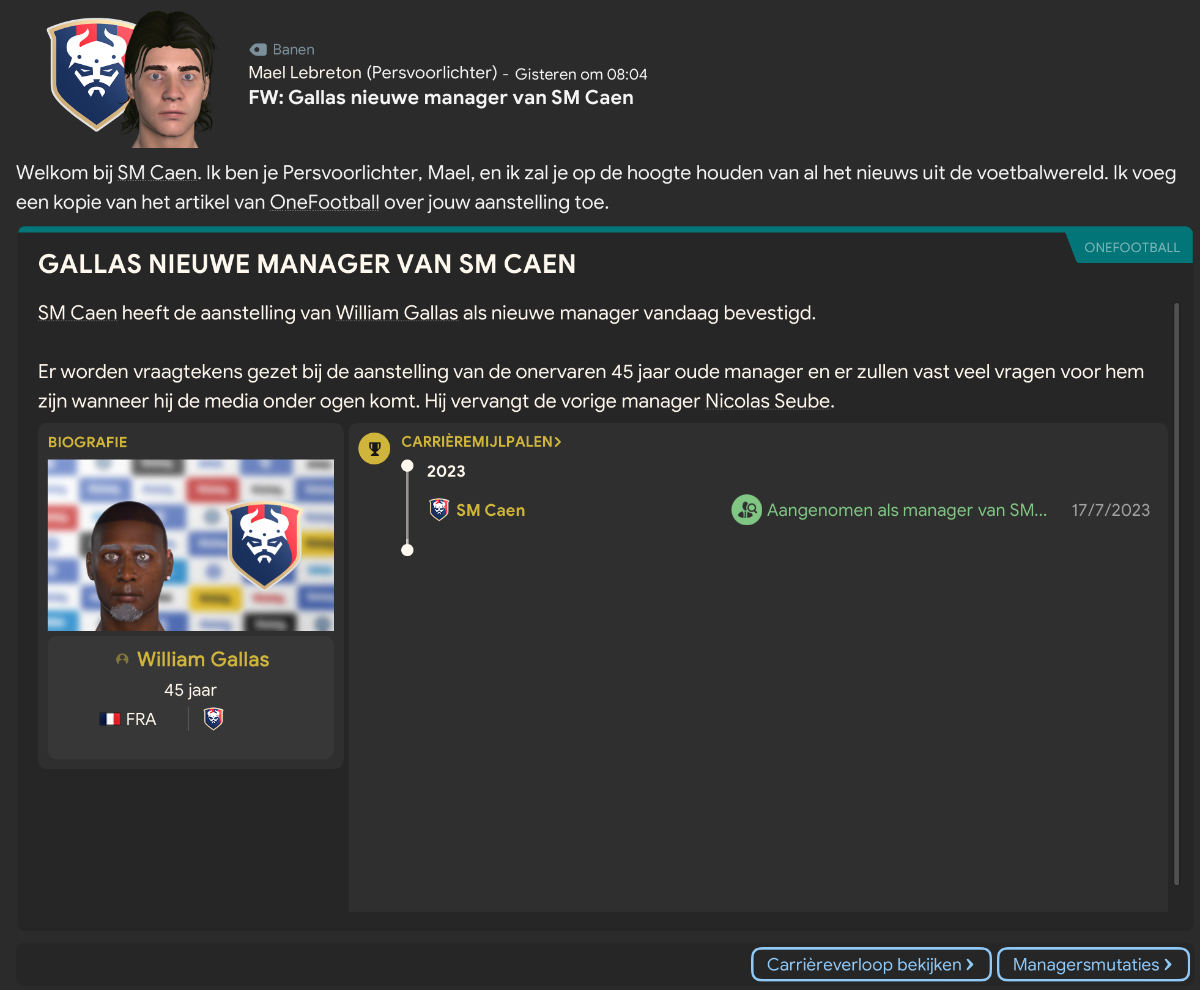Click the trophy icon beside Carrièremijlpalen
The height and width of the screenshot is (990, 1200).
pos(375,448)
